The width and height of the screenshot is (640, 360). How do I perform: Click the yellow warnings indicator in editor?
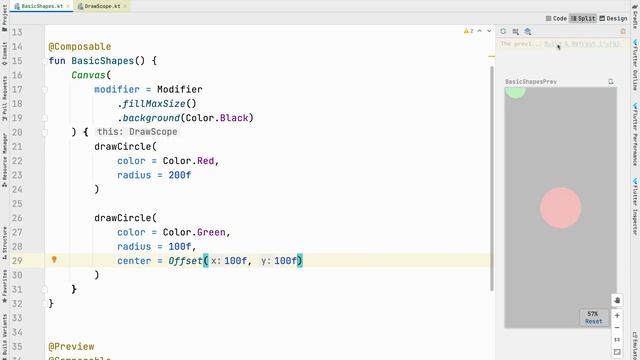click(x=468, y=31)
